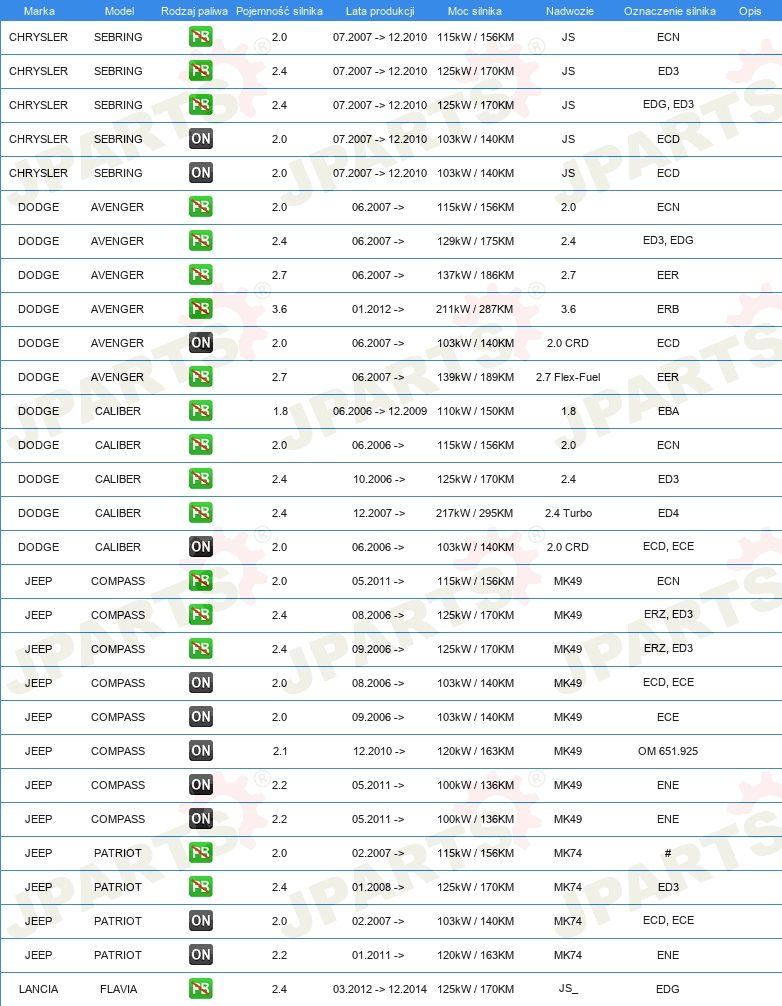782x1006 pixels.
Task: Click production date 12.2010 ->
Action: coord(379,751)
